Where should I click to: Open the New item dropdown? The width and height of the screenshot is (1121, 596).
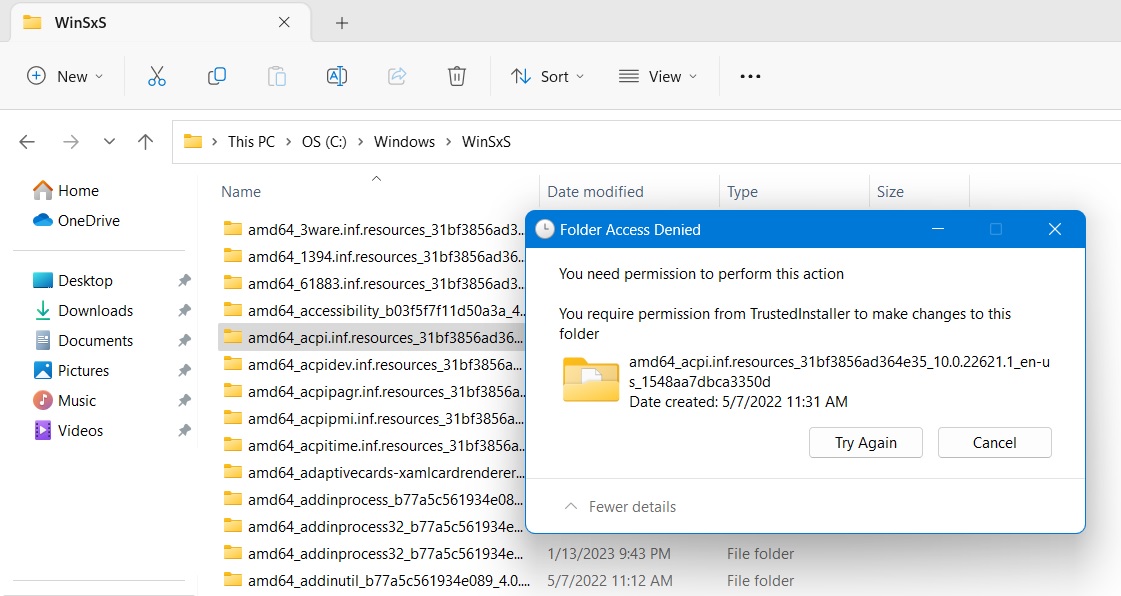[64, 75]
